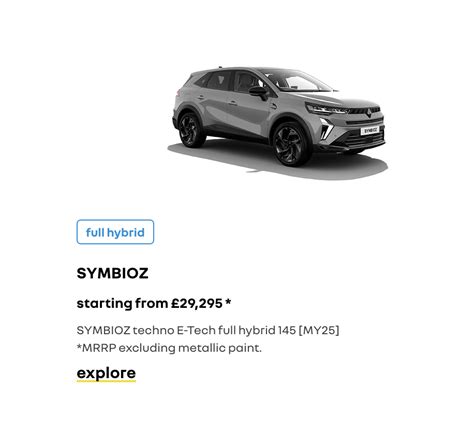Screen dimensions: 474x437
Task: Click the explore link
Action: (106, 373)
